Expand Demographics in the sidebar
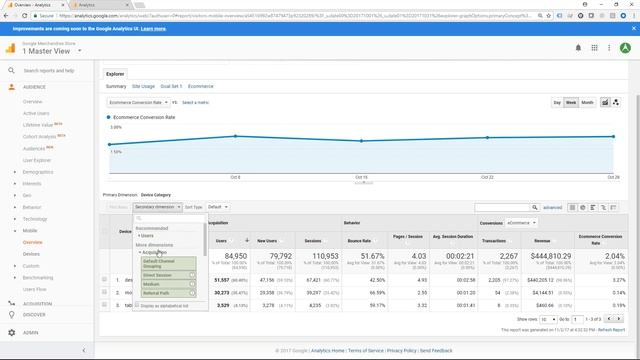640x360 pixels. click(15, 172)
